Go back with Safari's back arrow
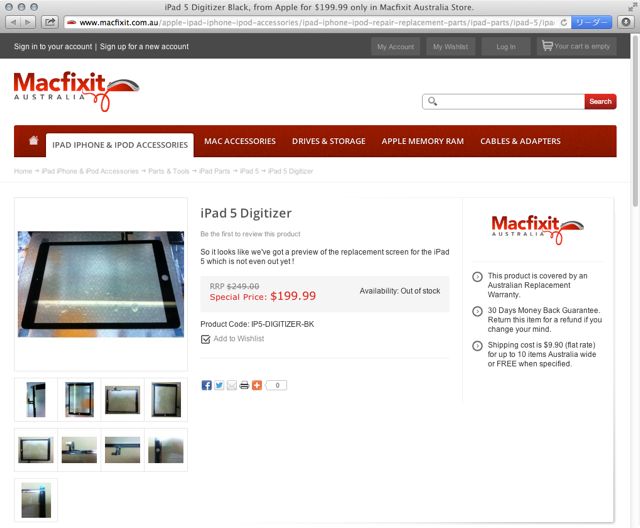The height and width of the screenshot is (528, 640). coord(13,22)
